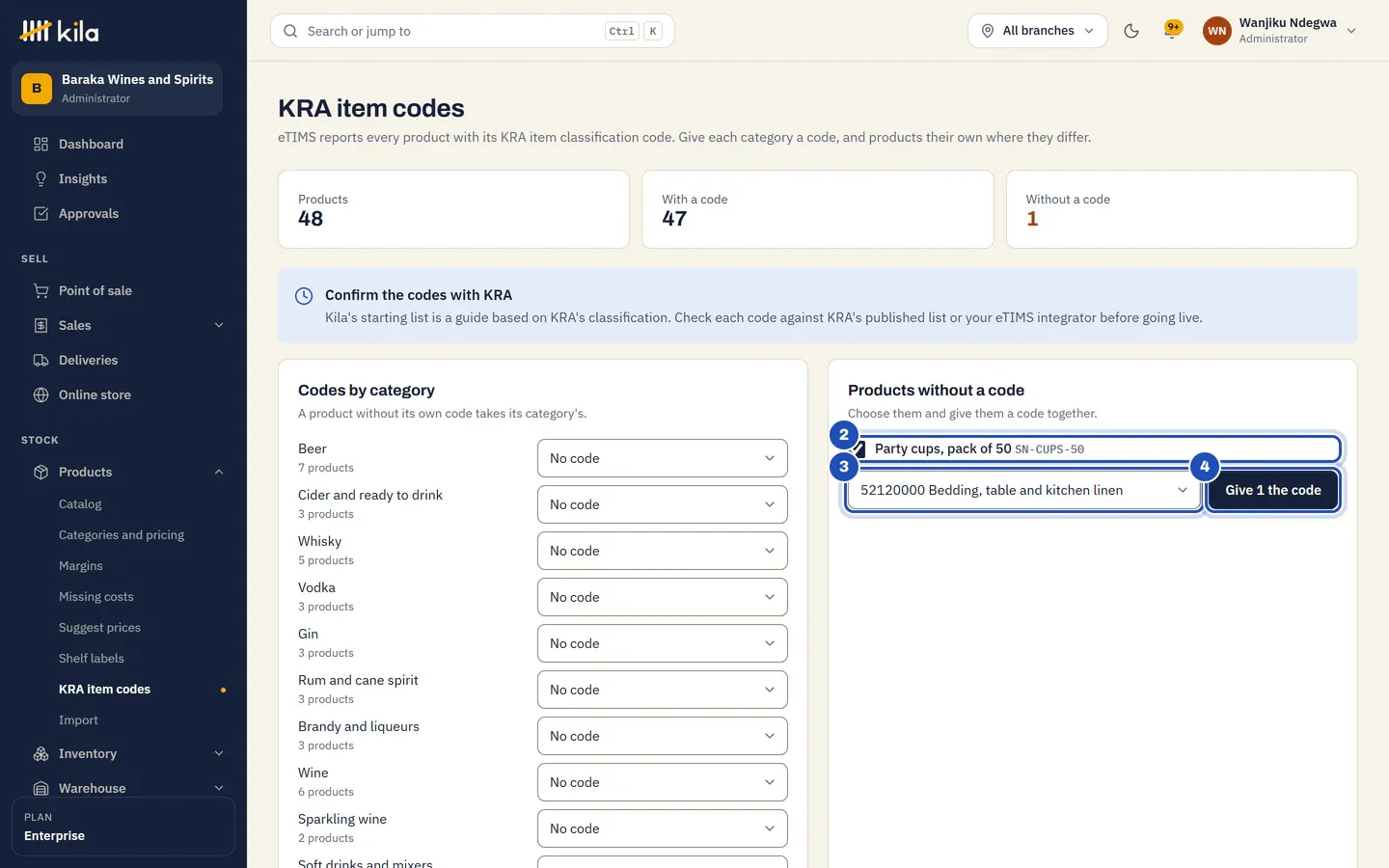Click the search magnifier icon

click(290, 31)
